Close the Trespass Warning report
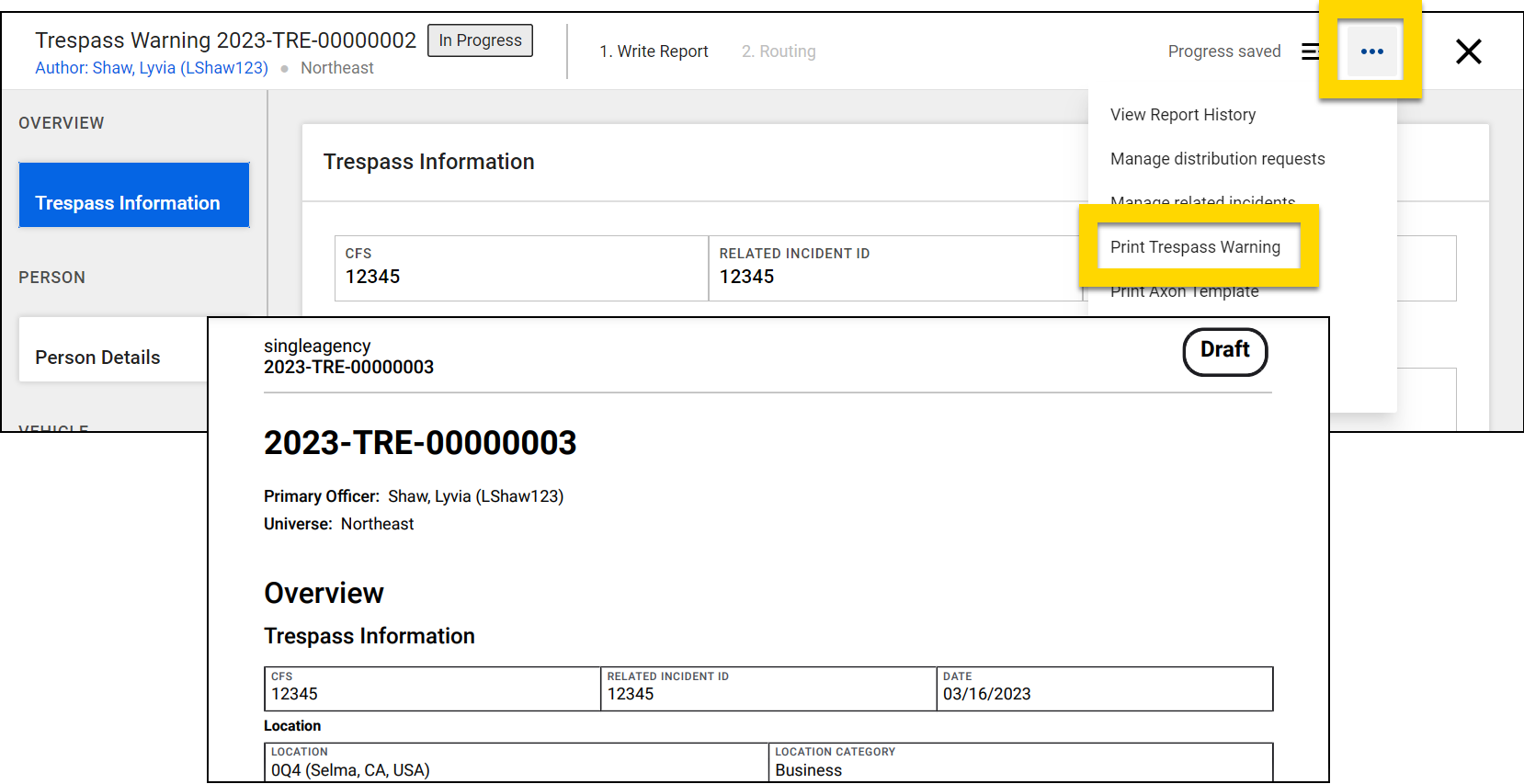Screen dimensions: 1524x784 (1468, 51)
